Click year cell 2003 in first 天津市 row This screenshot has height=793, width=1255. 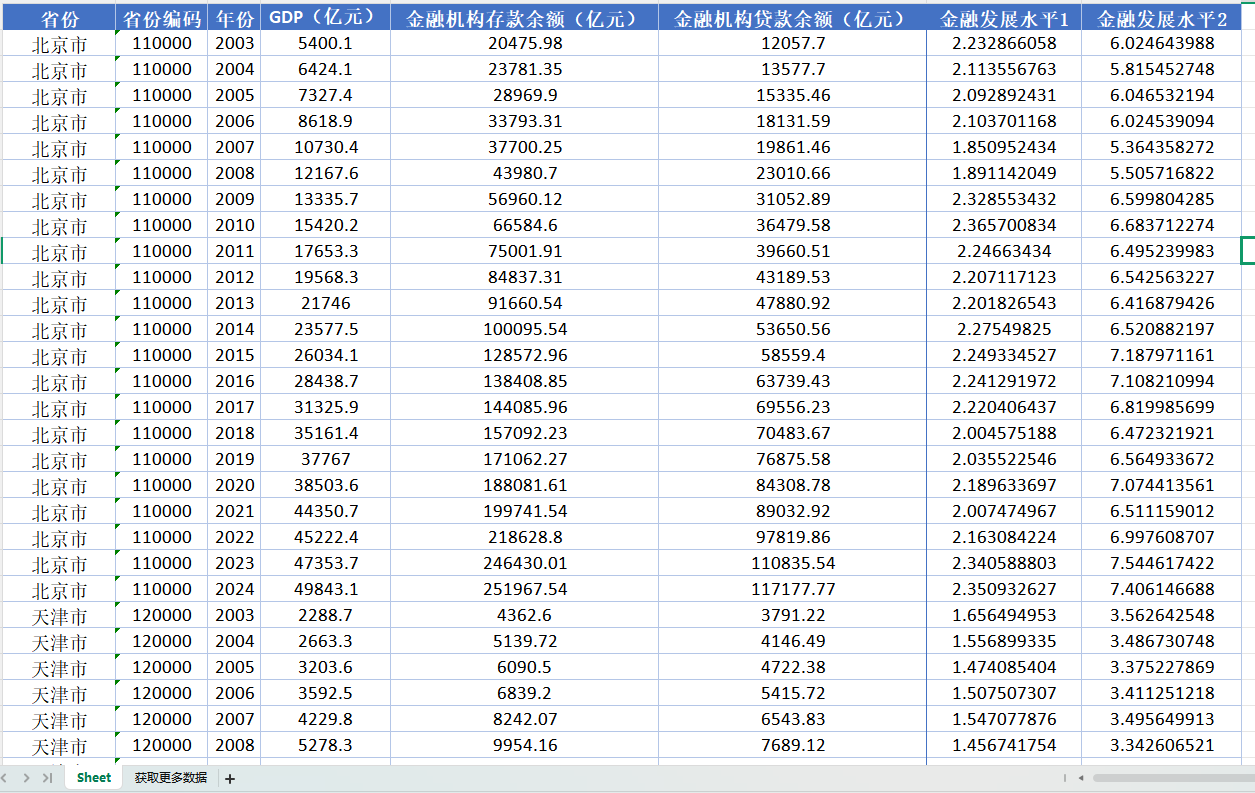pyautogui.click(x=234, y=616)
